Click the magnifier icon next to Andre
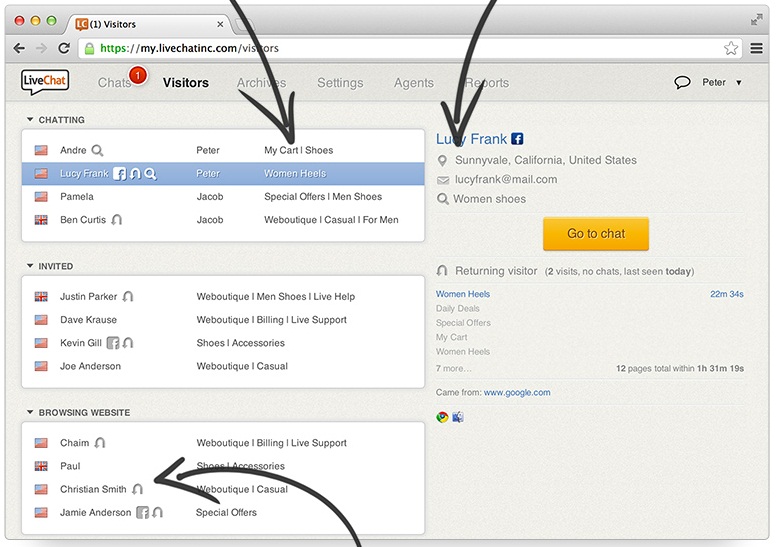778x547 pixels. [x=98, y=151]
